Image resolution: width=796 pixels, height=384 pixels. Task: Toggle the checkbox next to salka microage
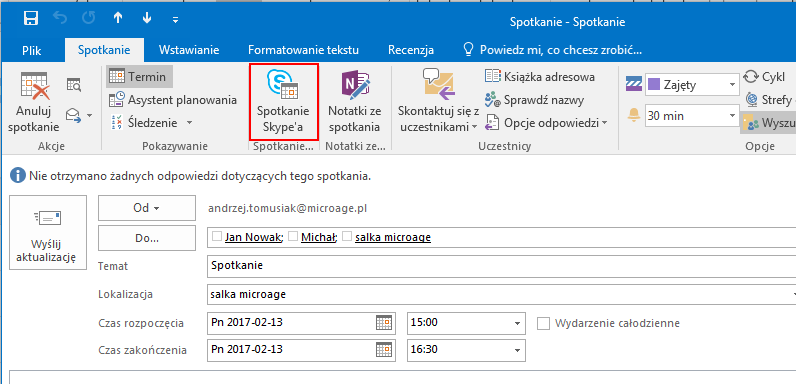tap(347, 236)
